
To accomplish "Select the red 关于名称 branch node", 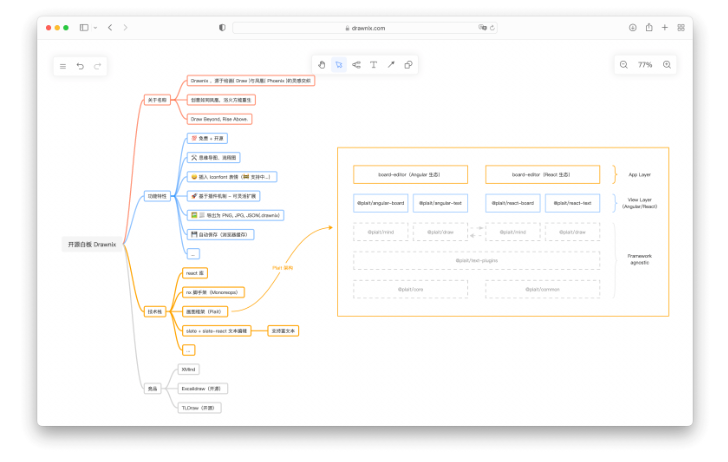I will pos(157,100).
